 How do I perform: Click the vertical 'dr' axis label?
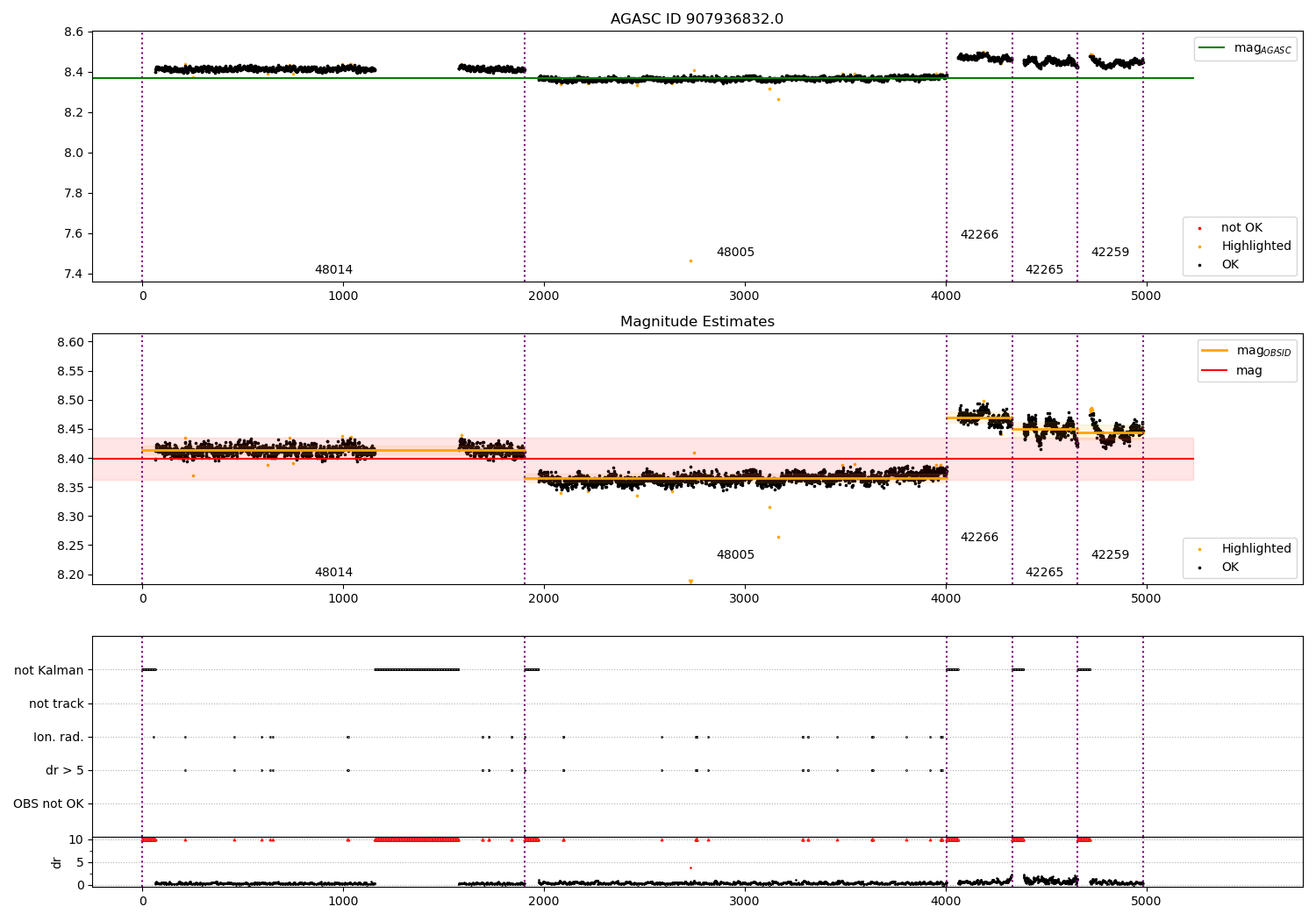point(57,862)
